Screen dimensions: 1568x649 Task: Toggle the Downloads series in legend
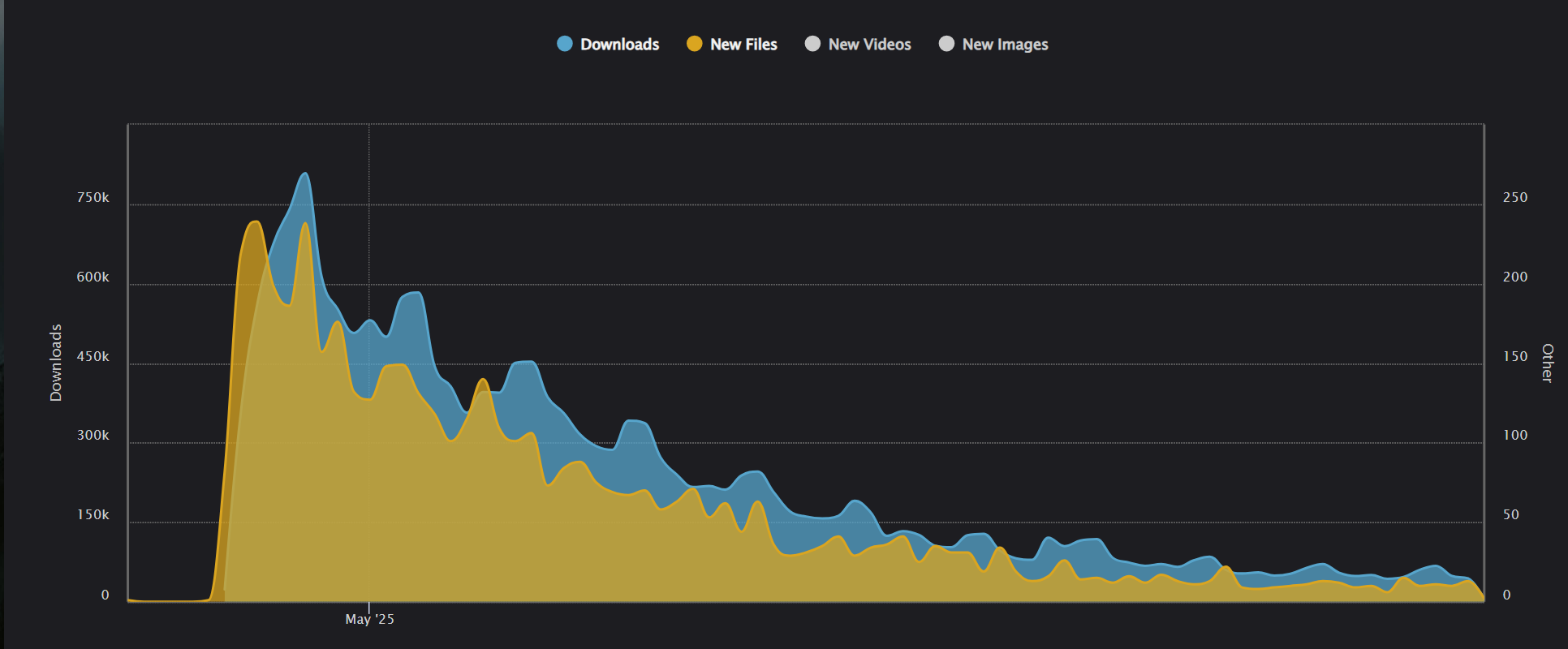[x=608, y=45]
